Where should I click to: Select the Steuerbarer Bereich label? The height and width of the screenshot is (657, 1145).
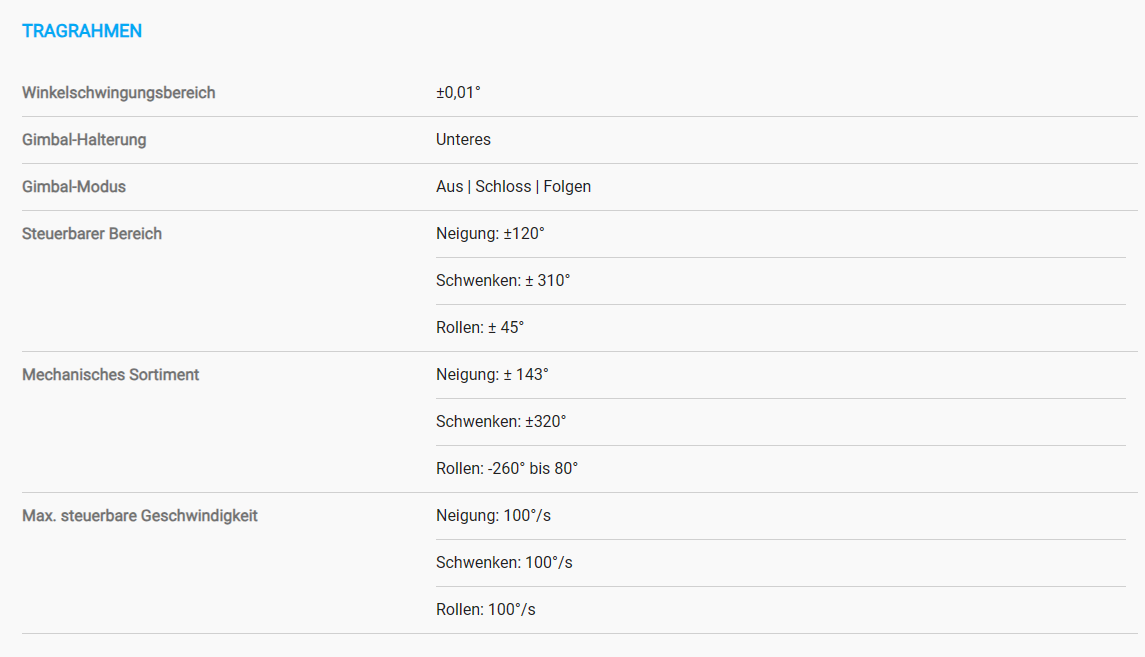coord(92,234)
